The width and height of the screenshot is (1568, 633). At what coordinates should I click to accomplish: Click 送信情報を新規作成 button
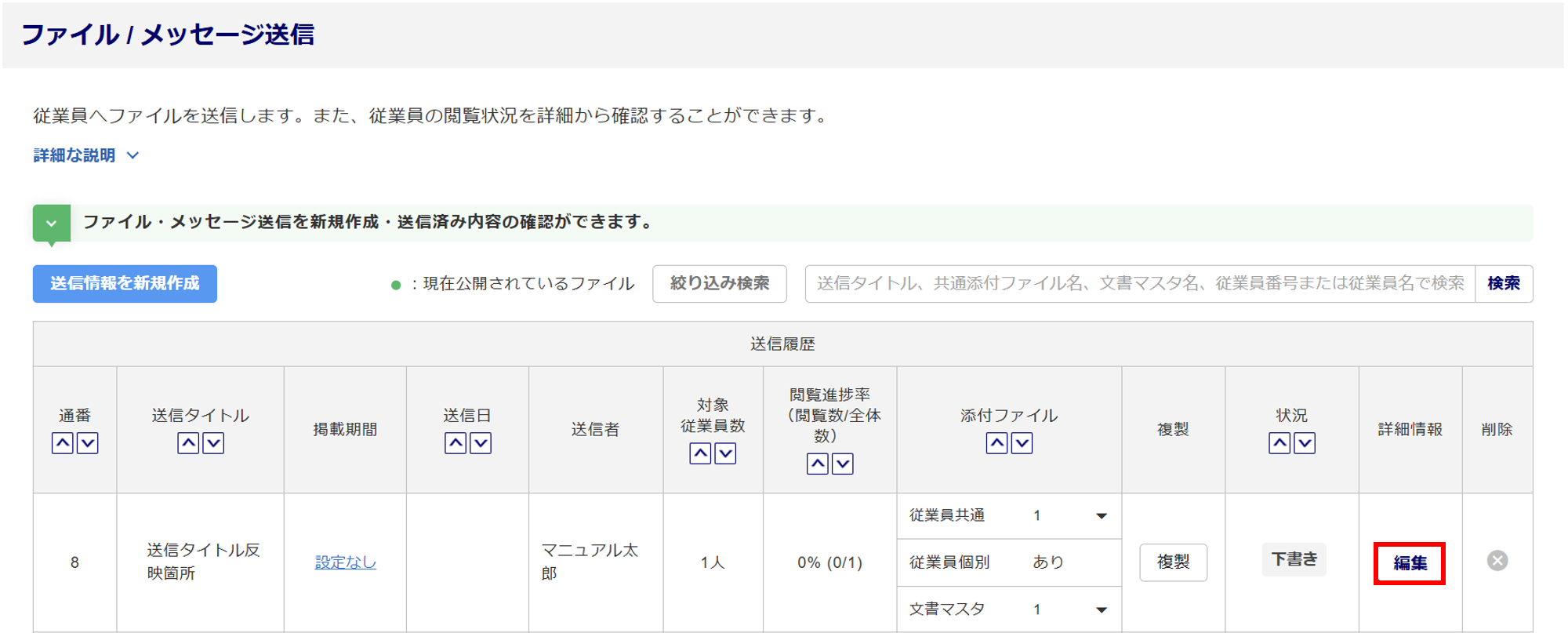125,284
